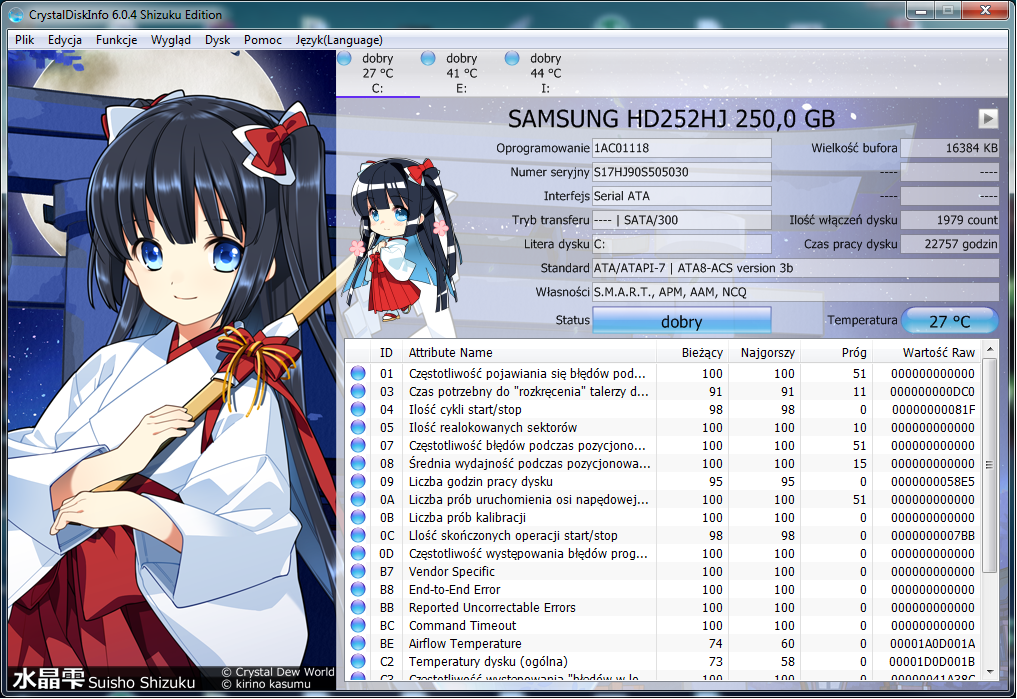Click the 27 °C temperature button
This screenshot has height=699, width=1017.
(950, 321)
